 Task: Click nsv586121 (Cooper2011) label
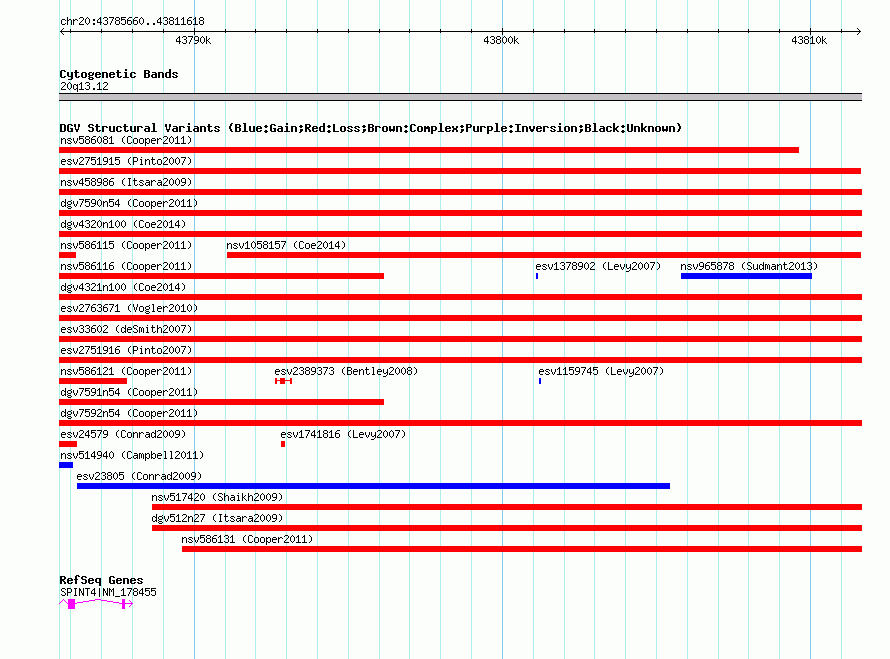click(126, 371)
